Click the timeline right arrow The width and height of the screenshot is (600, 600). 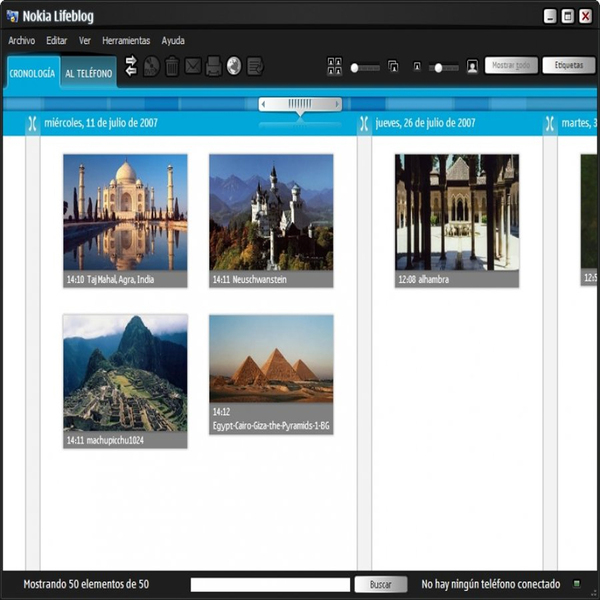tap(337, 104)
